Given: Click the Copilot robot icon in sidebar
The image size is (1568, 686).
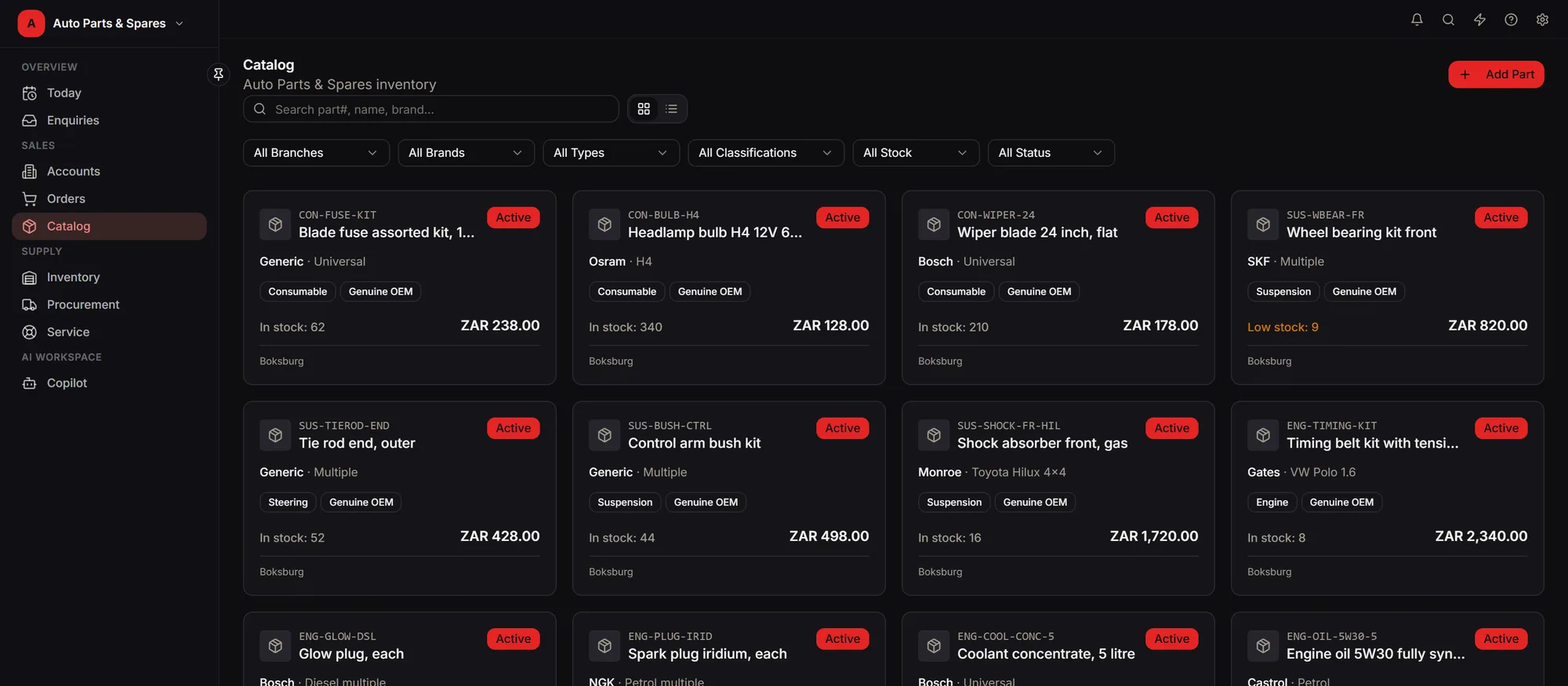Looking at the screenshot, I should click(x=30, y=383).
